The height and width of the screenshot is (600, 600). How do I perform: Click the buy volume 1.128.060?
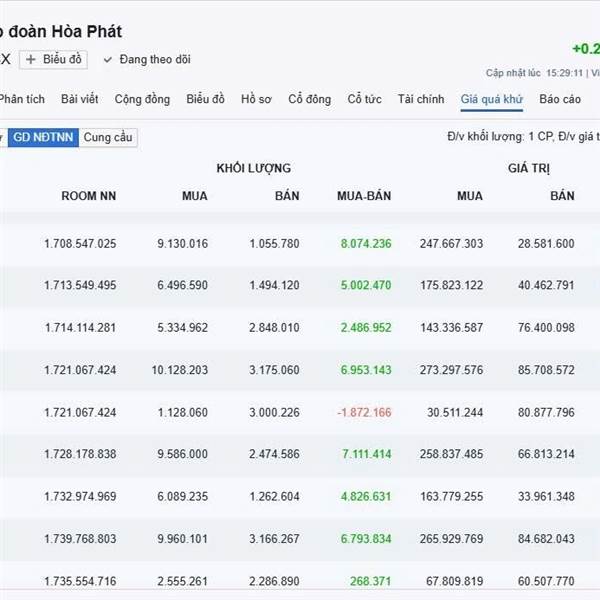(183, 412)
